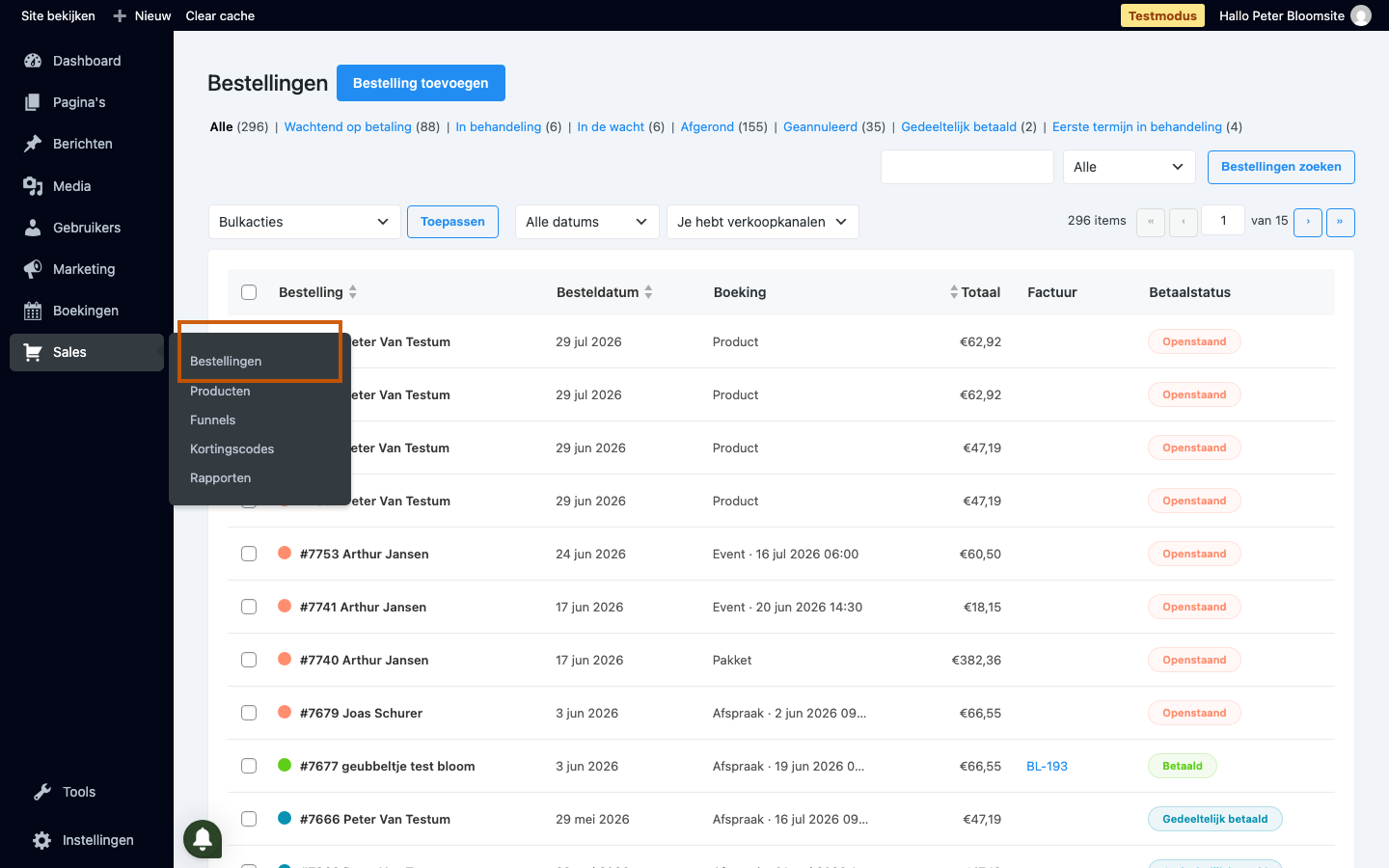Click the Gedeeltelijk betaald status badge

pyautogui.click(x=1215, y=819)
